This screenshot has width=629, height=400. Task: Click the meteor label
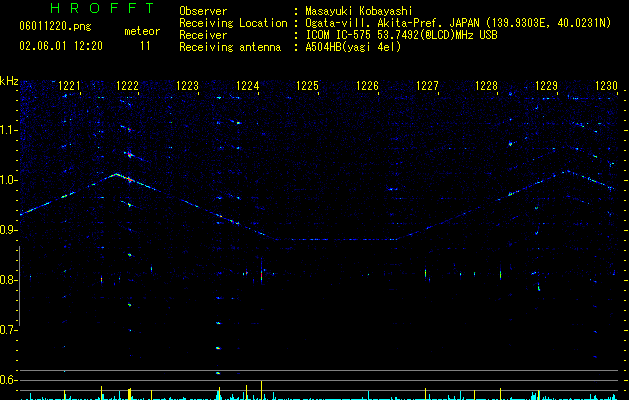coord(142,31)
